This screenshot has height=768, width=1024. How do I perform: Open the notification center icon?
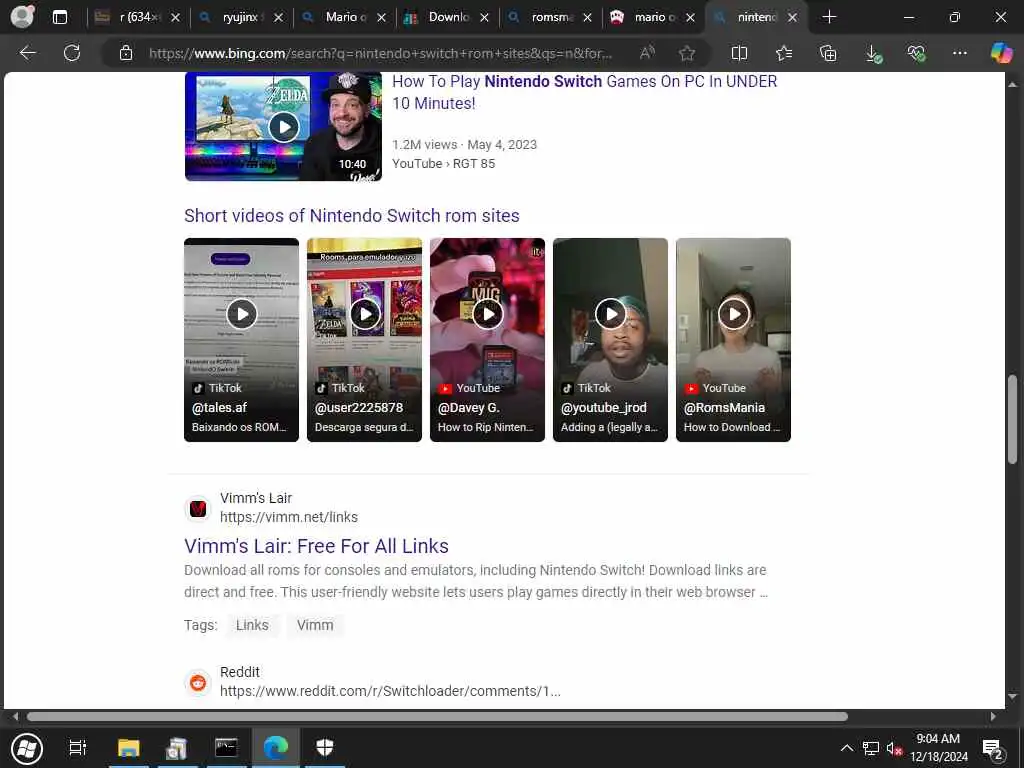pos(993,748)
